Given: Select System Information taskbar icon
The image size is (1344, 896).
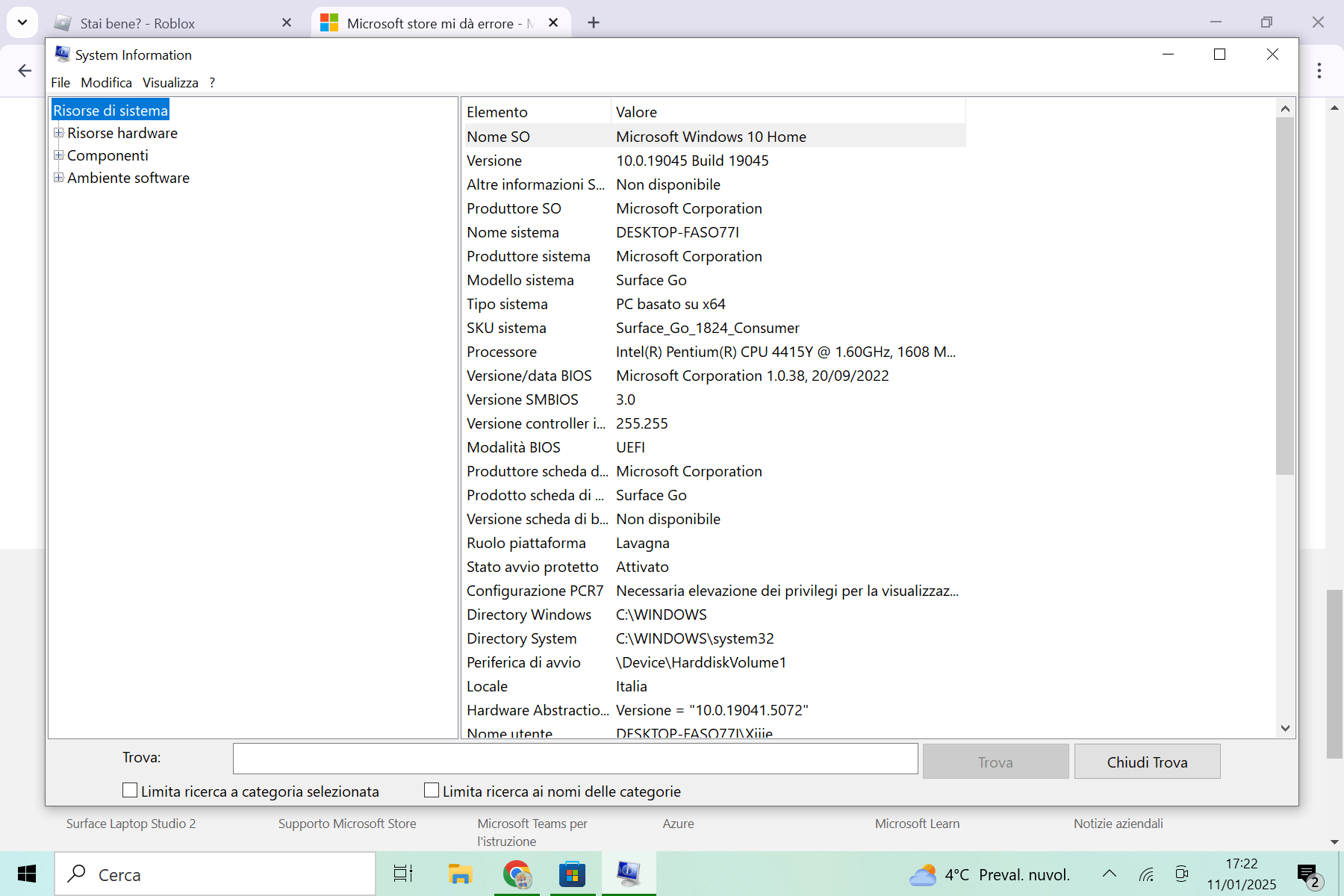Looking at the screenshot, I should [629, 874].
